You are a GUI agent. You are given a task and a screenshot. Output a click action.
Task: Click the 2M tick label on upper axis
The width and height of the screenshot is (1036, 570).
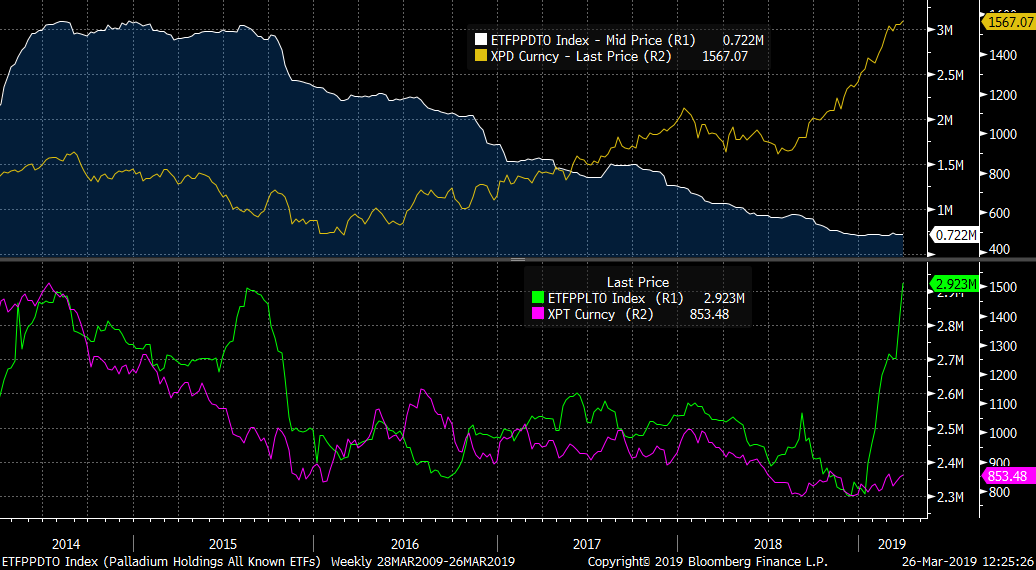(944, 120)
